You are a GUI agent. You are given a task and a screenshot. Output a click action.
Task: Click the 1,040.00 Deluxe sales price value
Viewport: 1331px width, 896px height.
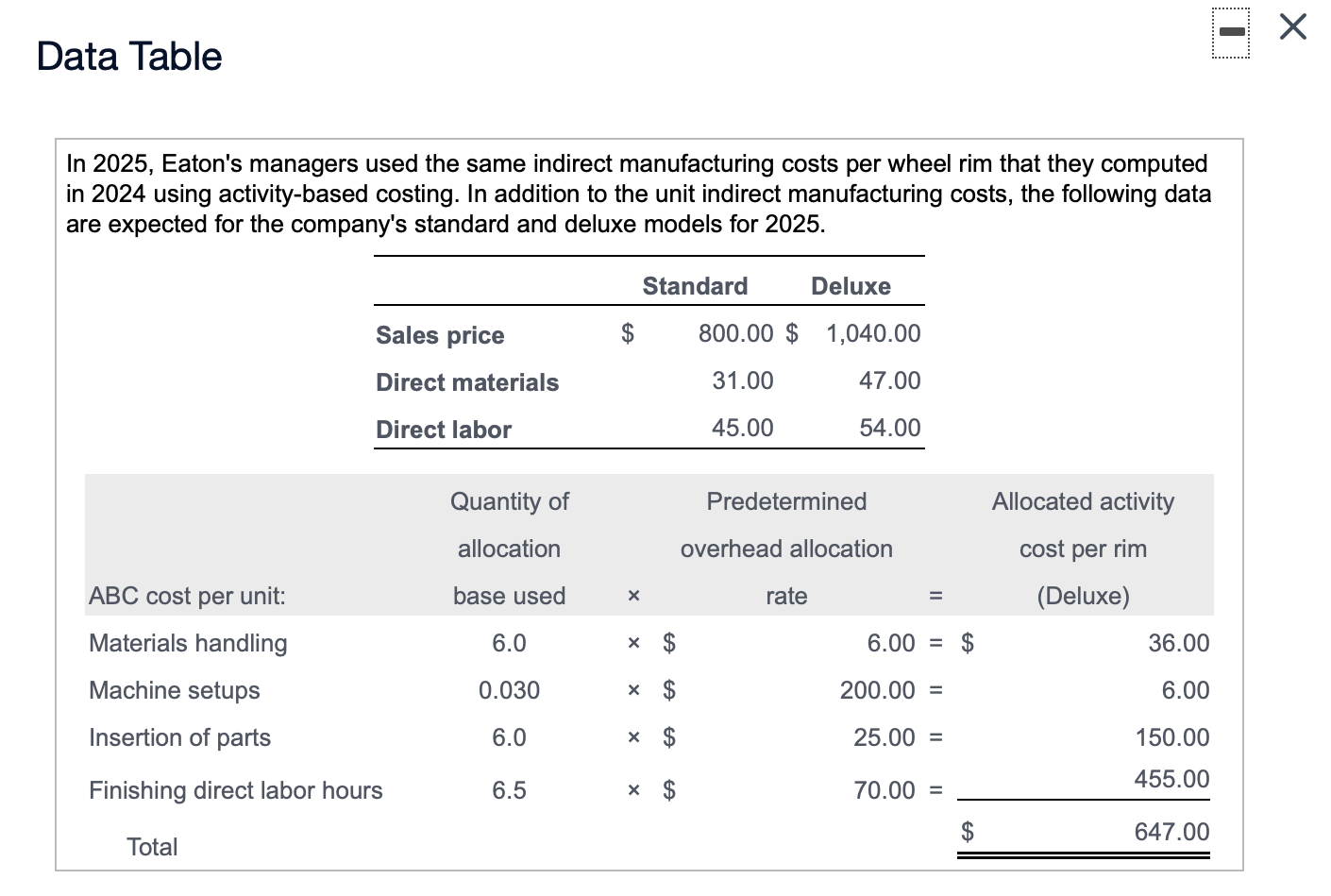point(870,332)
